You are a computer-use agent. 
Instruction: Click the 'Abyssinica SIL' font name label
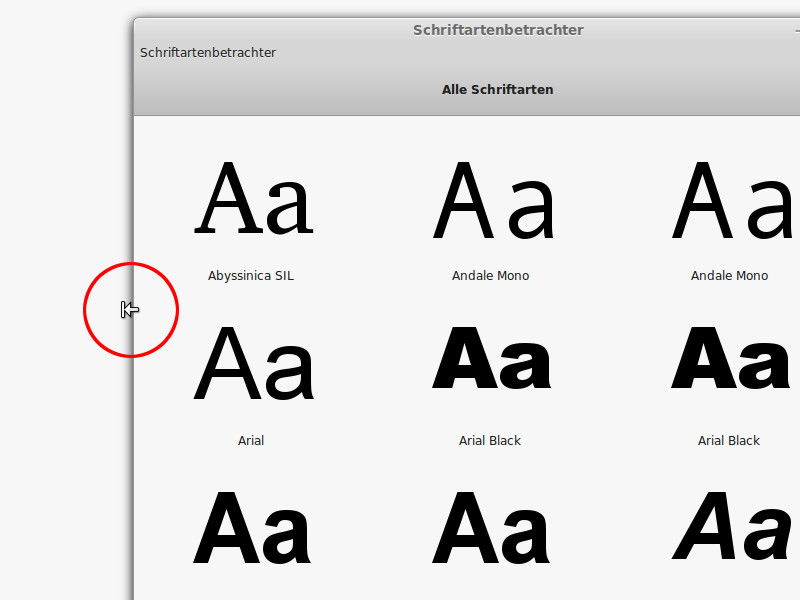click(x=251, y=276)
